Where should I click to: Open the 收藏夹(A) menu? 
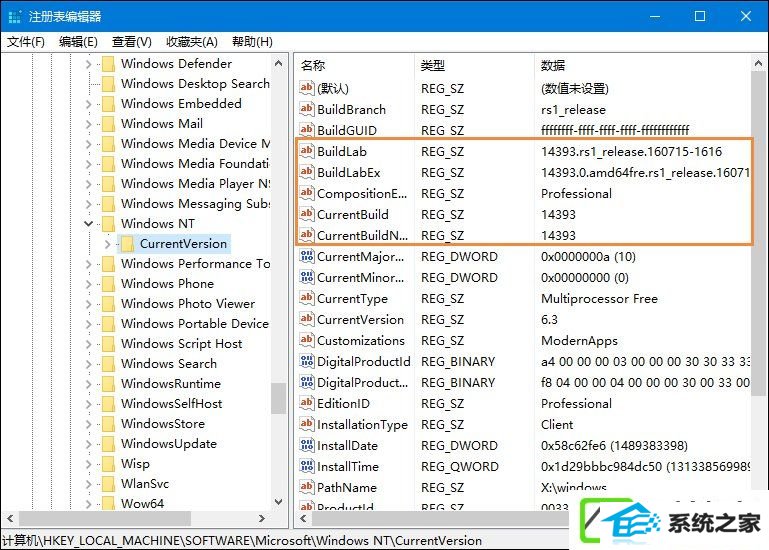(x=192, y=42)
